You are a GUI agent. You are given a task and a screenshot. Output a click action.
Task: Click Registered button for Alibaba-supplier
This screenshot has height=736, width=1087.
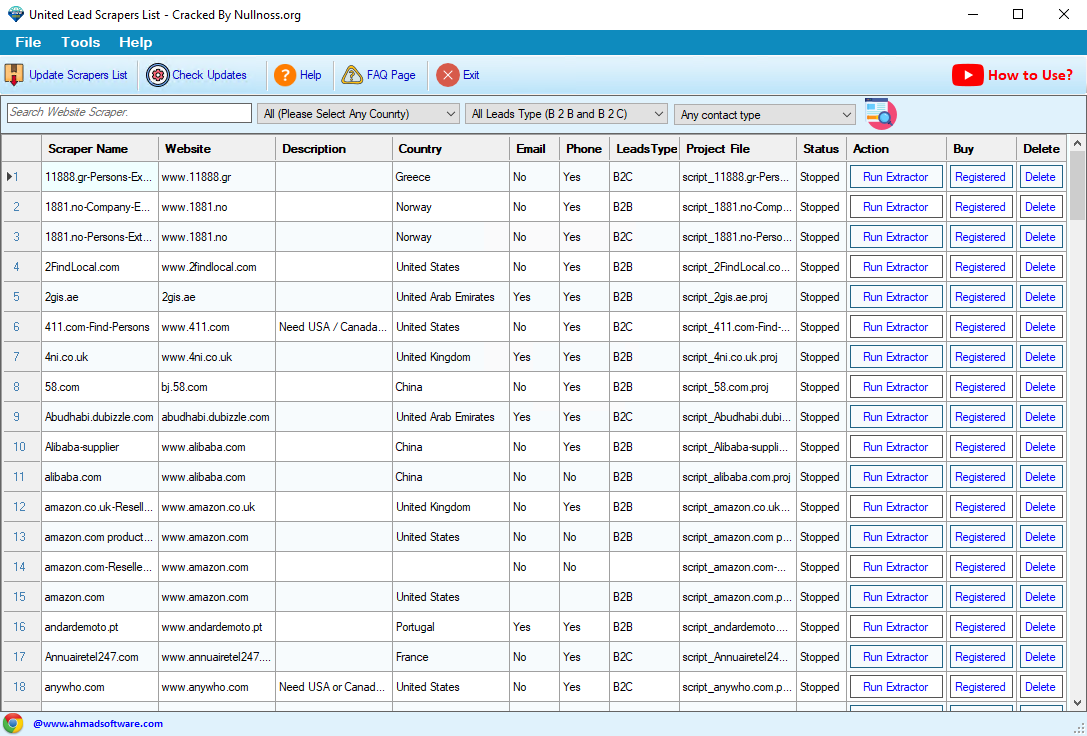coord(980,447)
